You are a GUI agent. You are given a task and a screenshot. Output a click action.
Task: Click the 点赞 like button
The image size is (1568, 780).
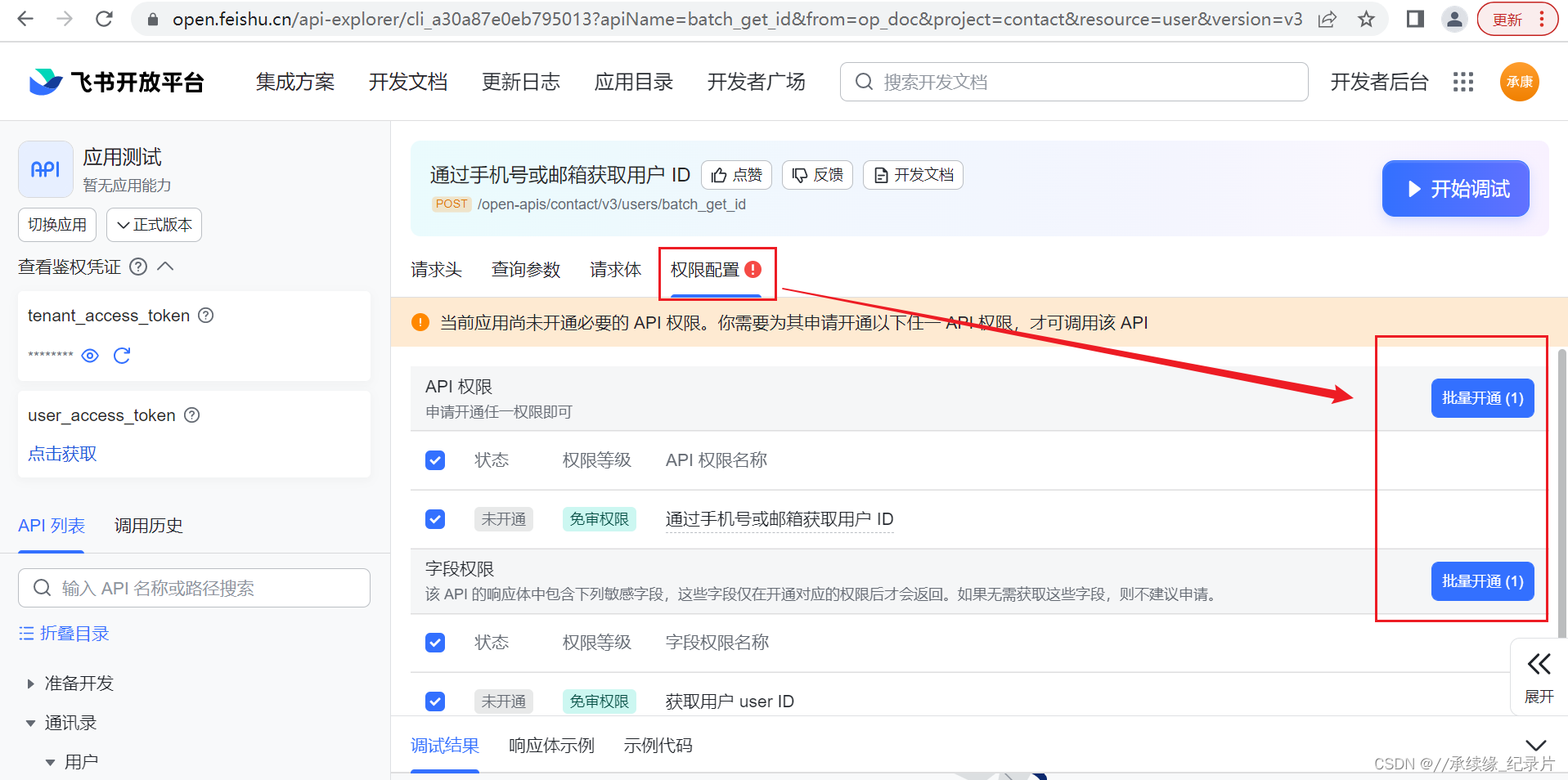736,175
